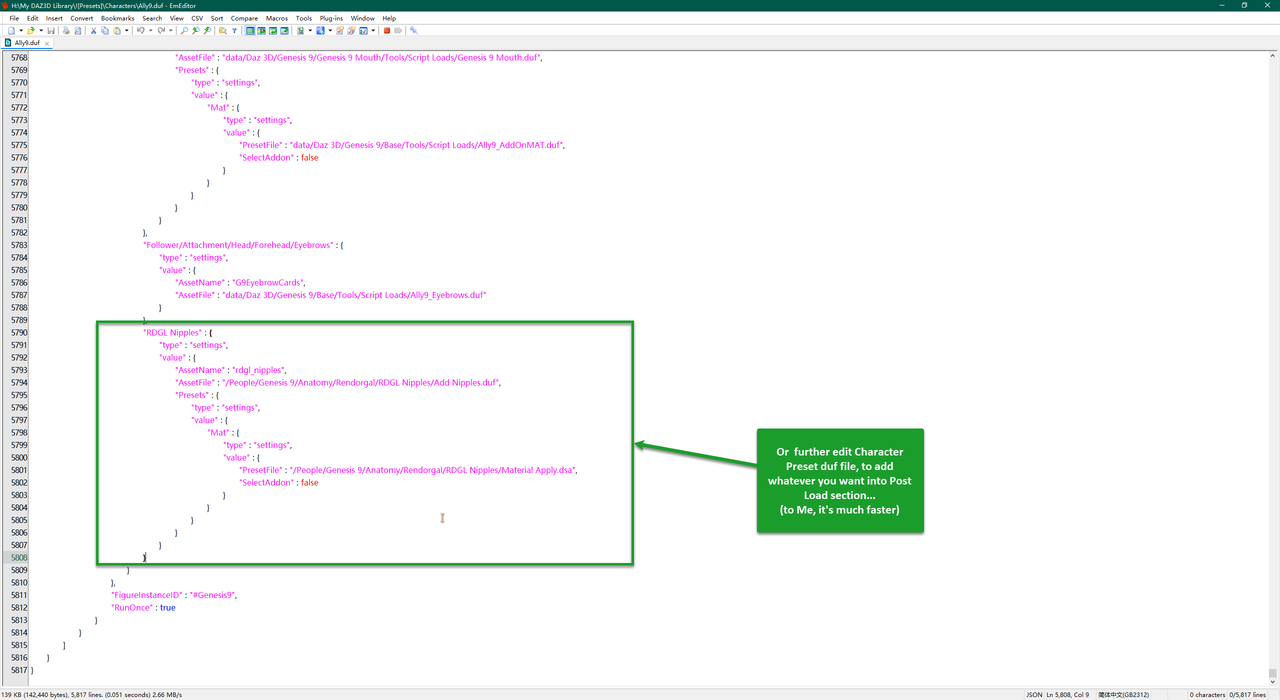This screenshot has height=700, width=1280.
Task: Open the Bookmarks menu
Action: [x=118, y=18]
